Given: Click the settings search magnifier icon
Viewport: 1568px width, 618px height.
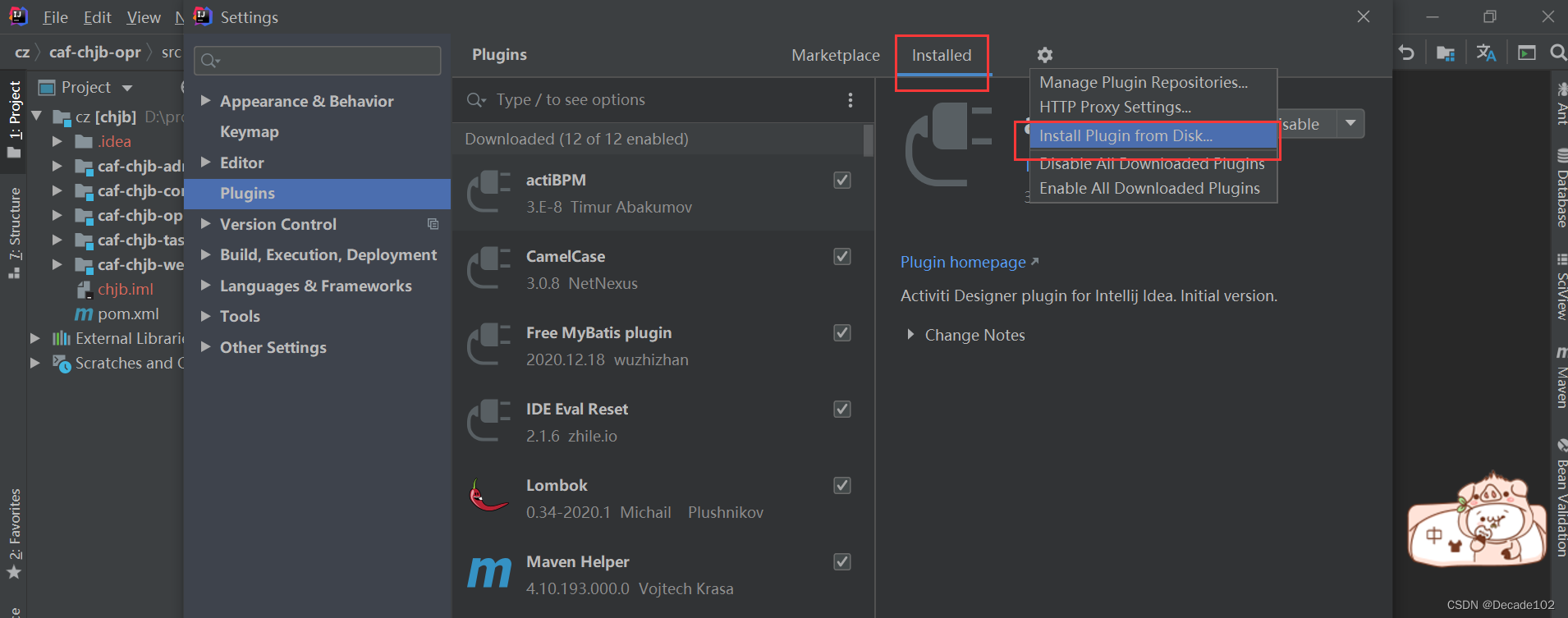Looking at the screenshot, I should tap(210, 61).
